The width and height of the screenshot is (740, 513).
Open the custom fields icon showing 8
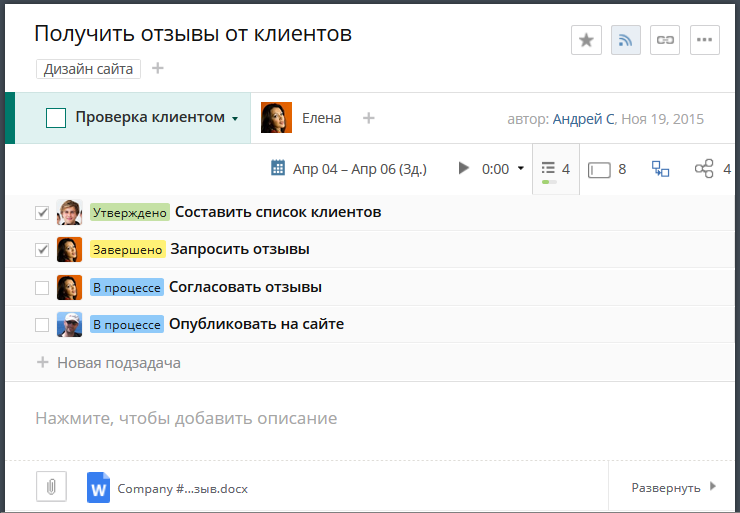(x=607, y=169)
